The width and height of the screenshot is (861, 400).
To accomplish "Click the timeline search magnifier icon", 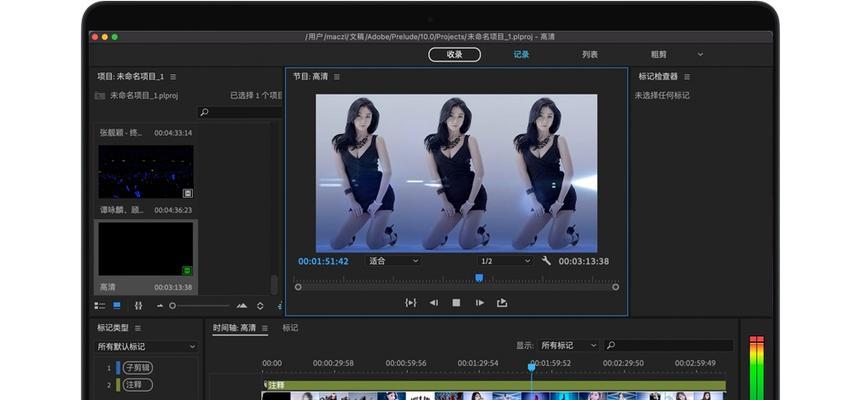I will [611, 346].
